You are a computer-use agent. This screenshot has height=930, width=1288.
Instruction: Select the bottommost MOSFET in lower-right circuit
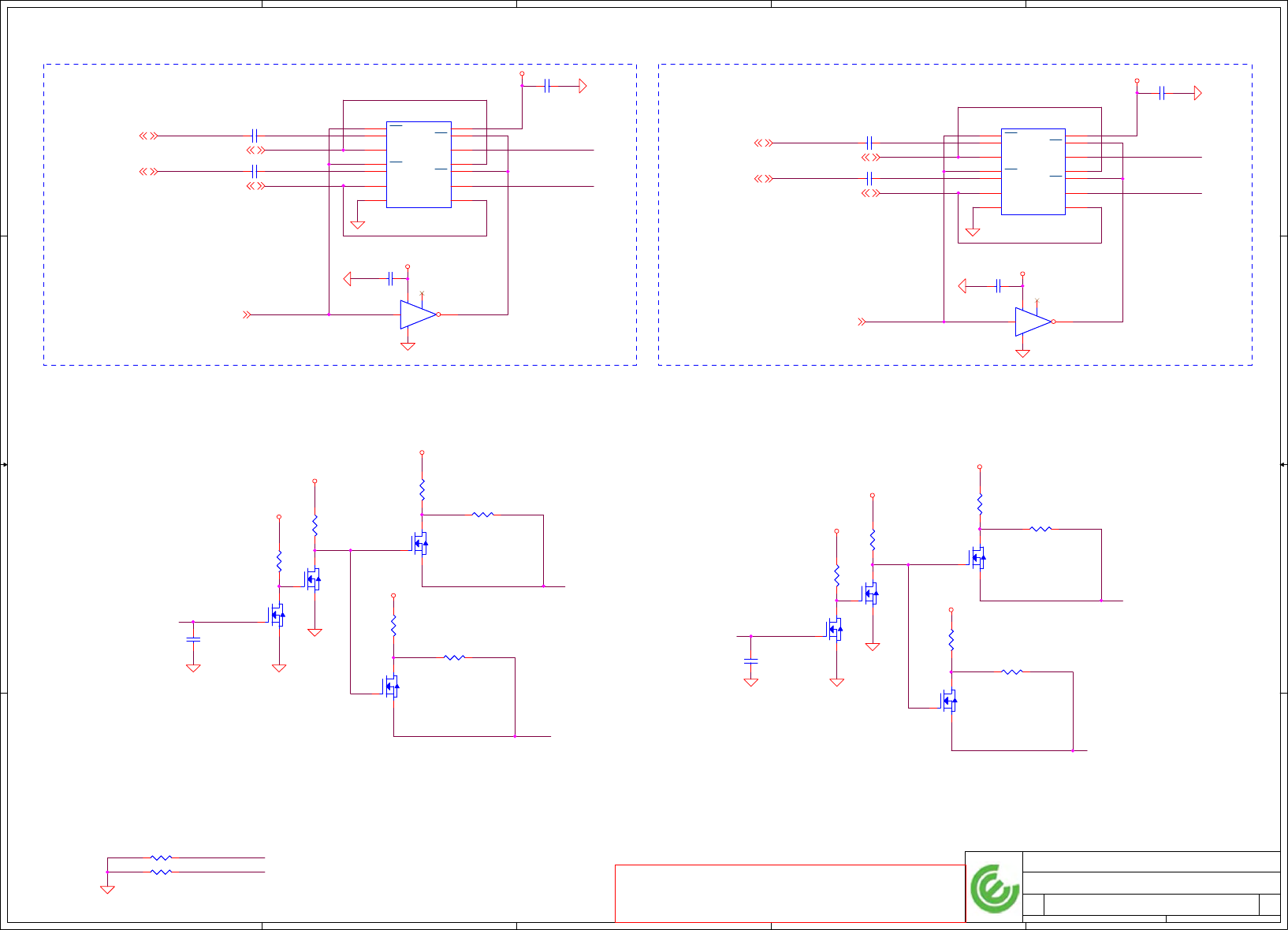[949, 701]
